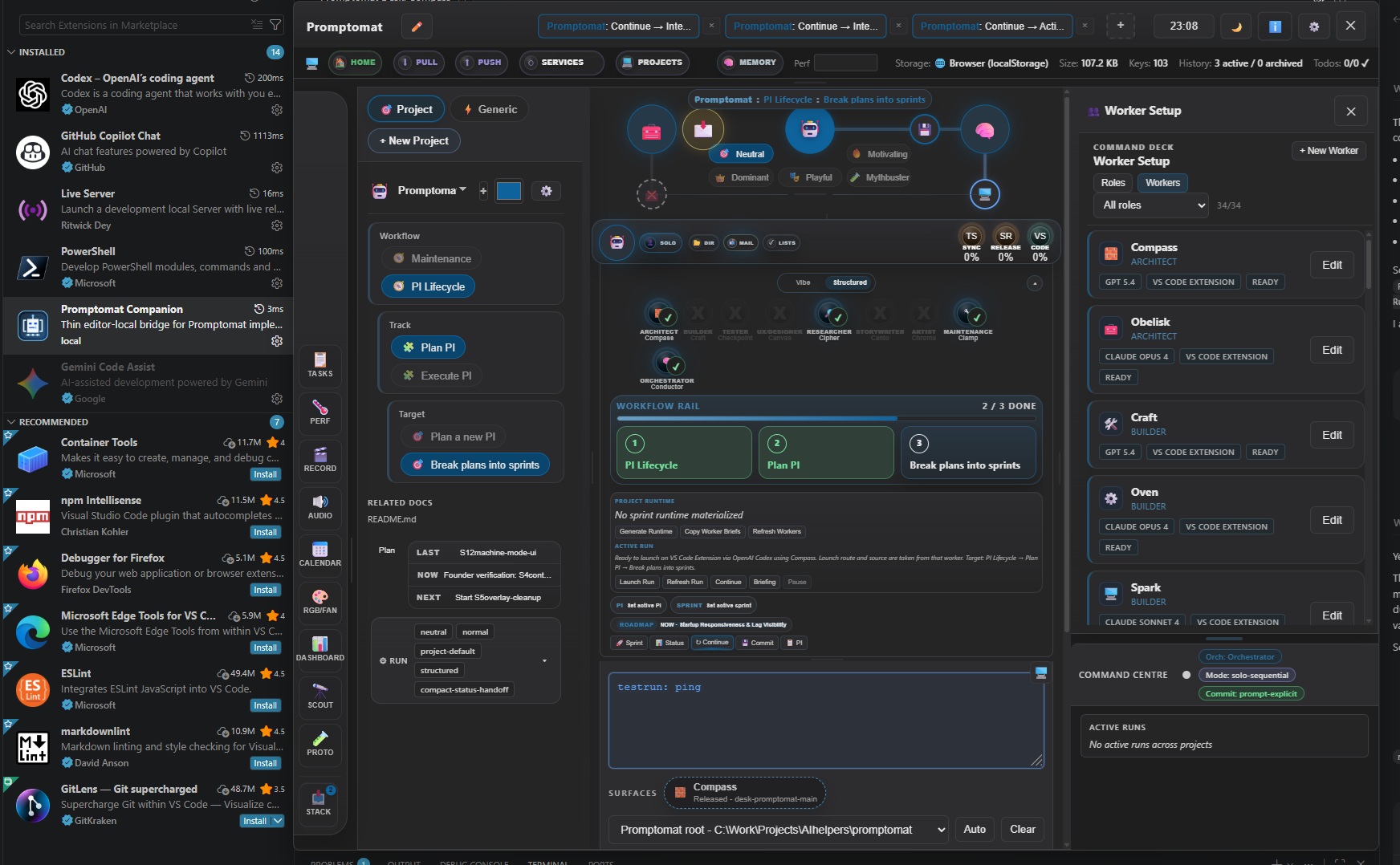Open Promptomat Companion extension gear settings

tap(277, 341)
